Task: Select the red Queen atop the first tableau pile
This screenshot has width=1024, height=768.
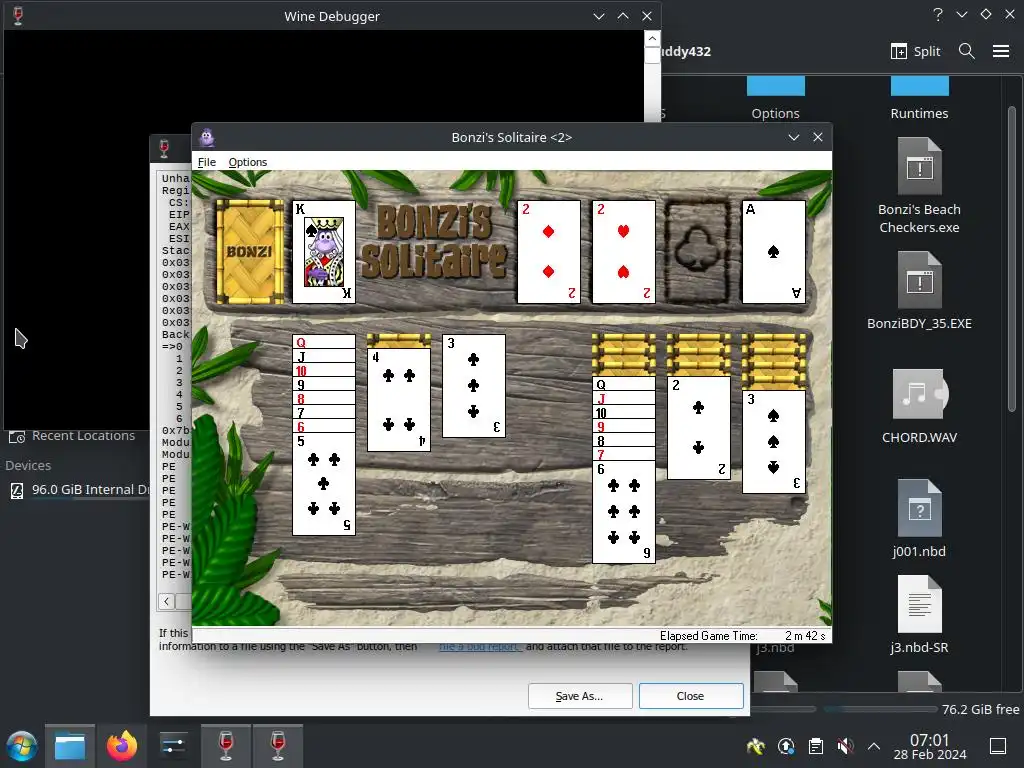Action: [x=324, y=342]
